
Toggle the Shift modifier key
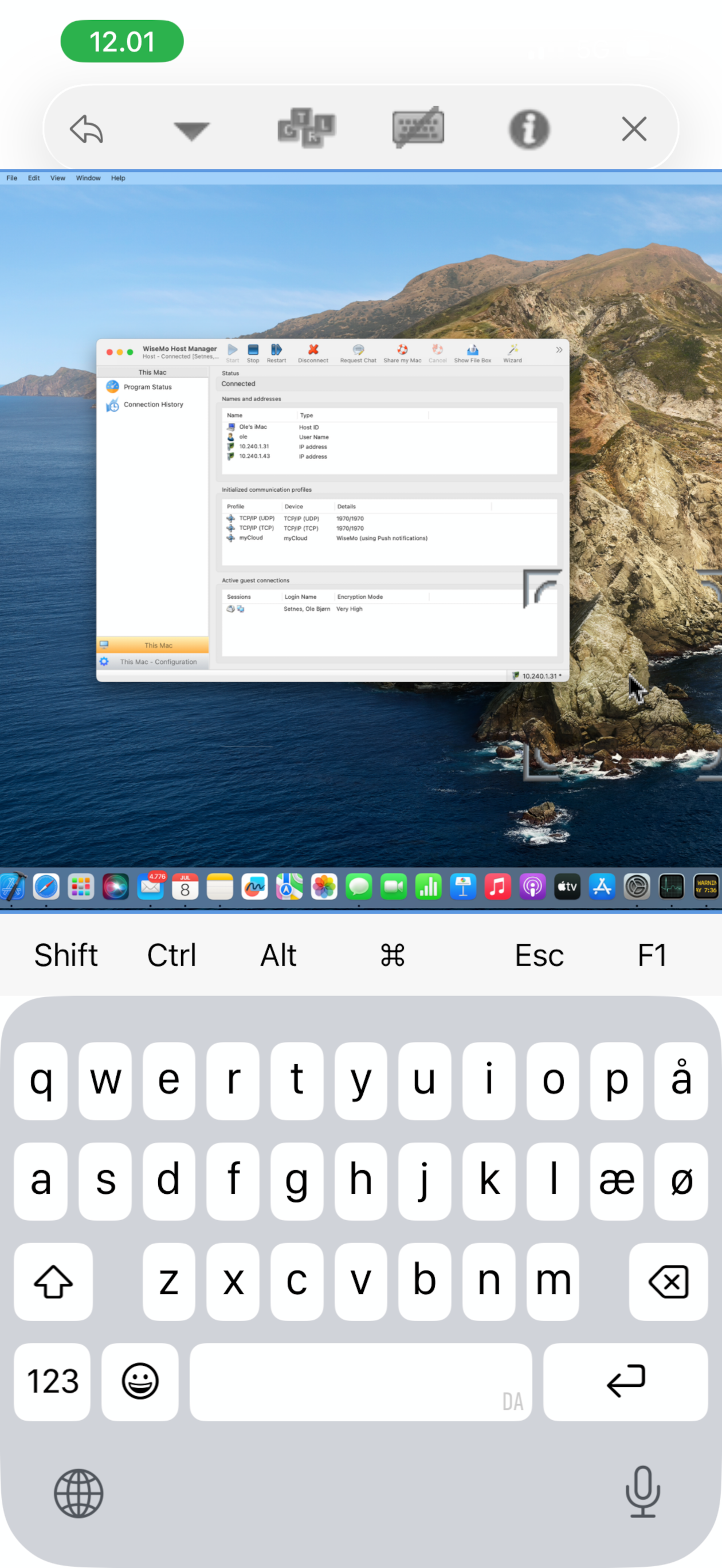[x=66, y=955]
